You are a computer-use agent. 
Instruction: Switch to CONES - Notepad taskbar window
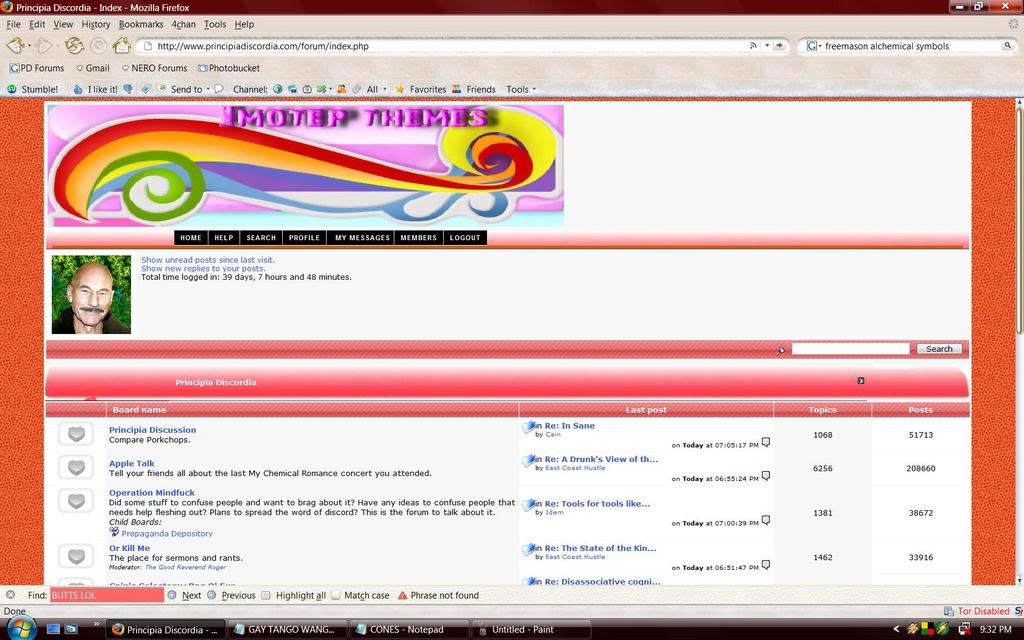[408, 630]
